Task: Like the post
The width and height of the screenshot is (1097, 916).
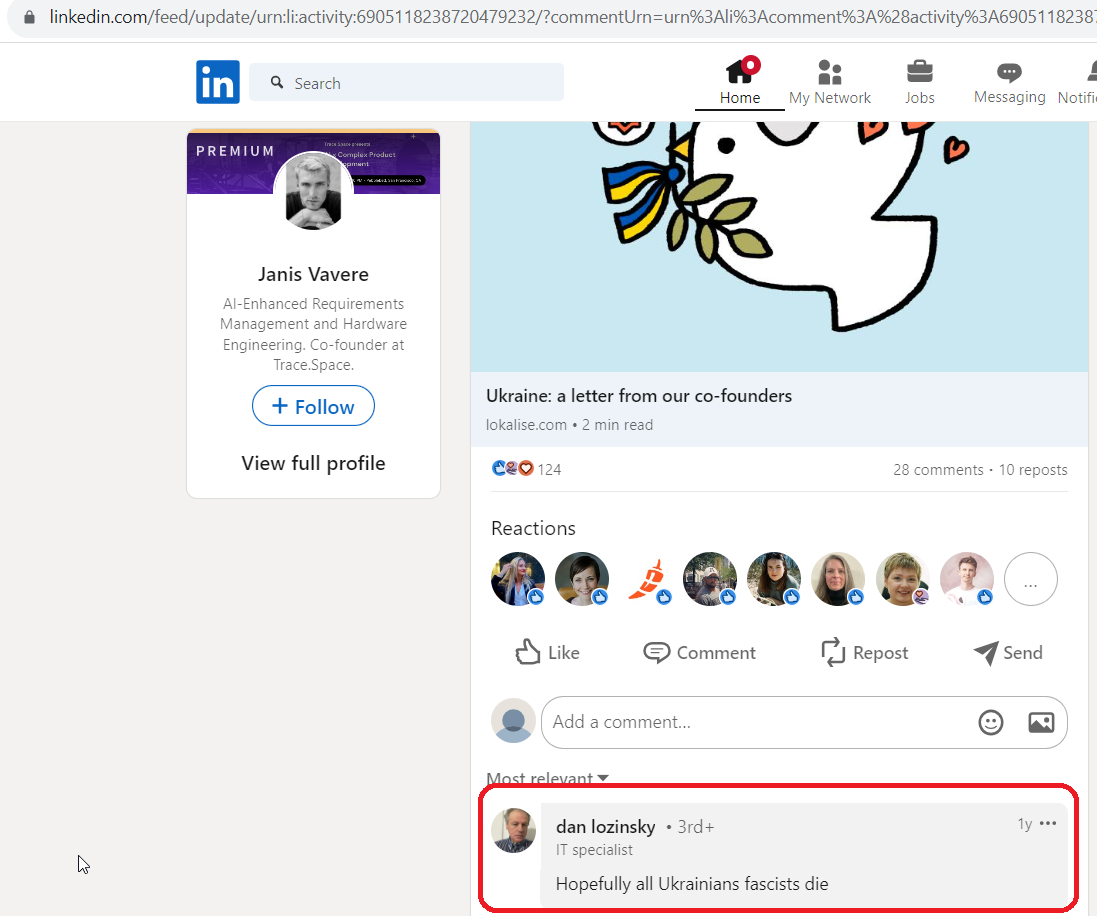Action: pos(547,652)
